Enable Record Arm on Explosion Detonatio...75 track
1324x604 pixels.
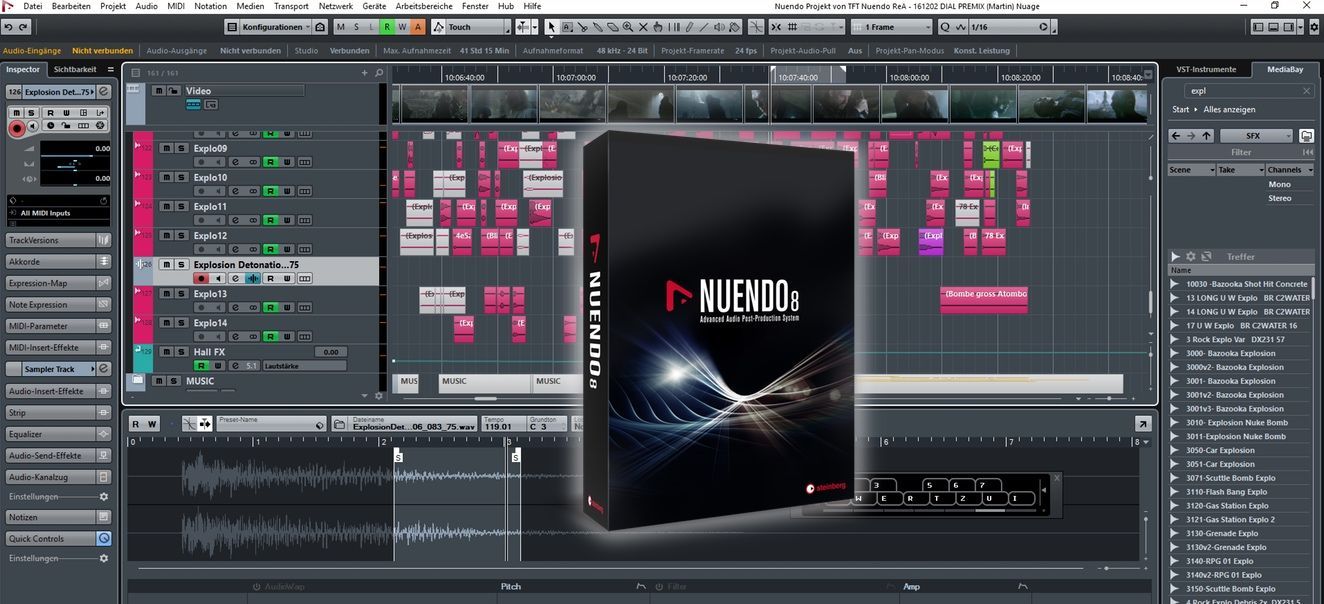coord(200,278)
